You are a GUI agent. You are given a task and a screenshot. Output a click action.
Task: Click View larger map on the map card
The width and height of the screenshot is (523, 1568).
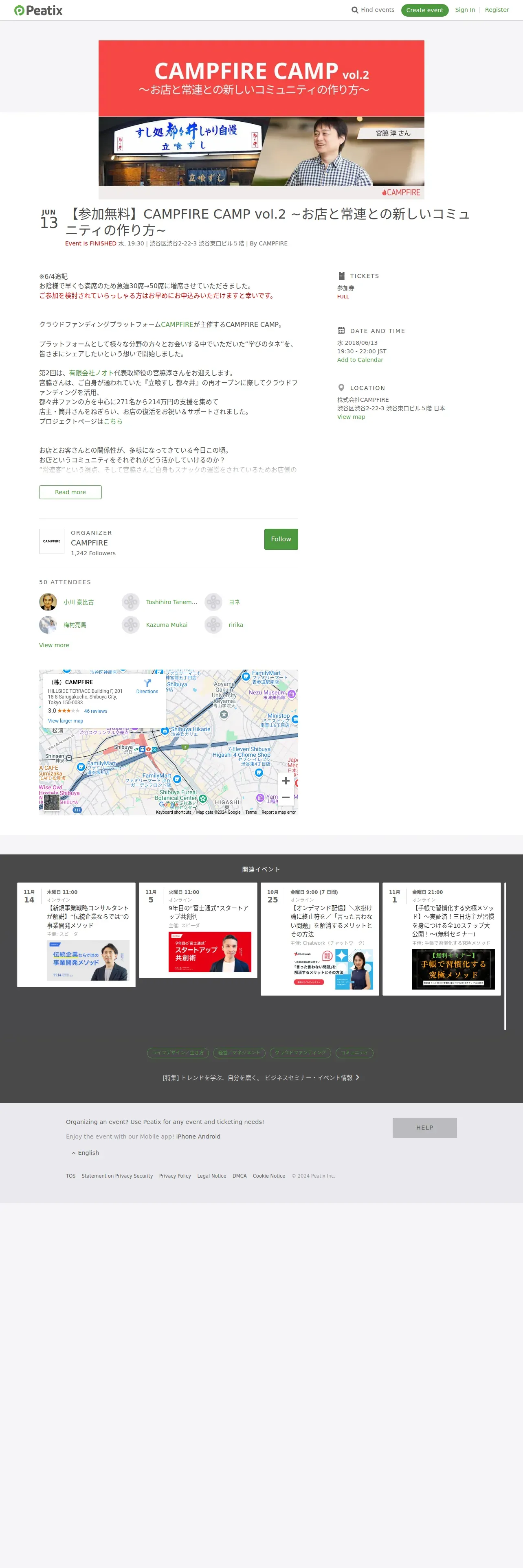pos(66,720)
